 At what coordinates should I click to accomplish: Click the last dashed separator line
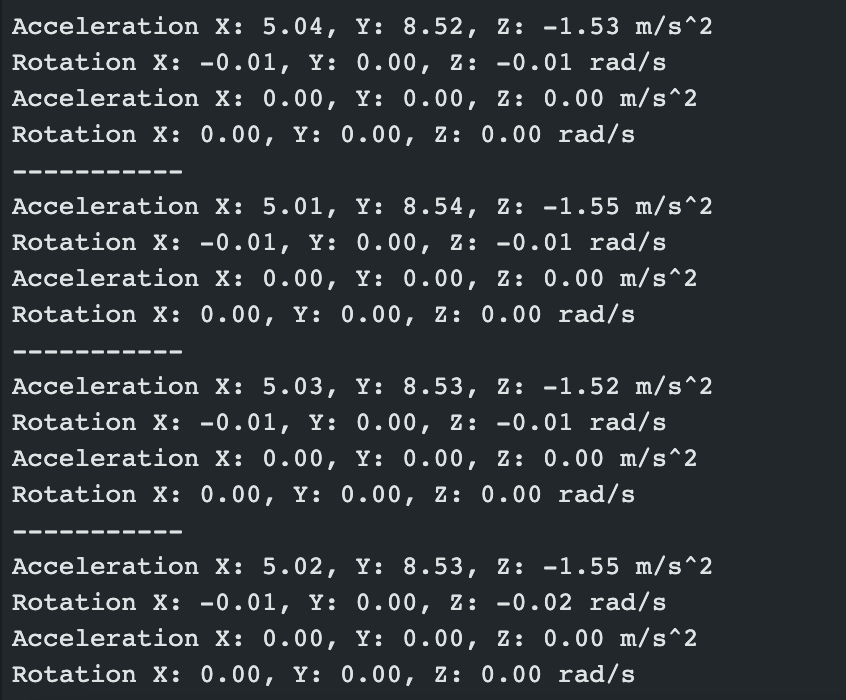pyautogui.click(x=98, y=532)
